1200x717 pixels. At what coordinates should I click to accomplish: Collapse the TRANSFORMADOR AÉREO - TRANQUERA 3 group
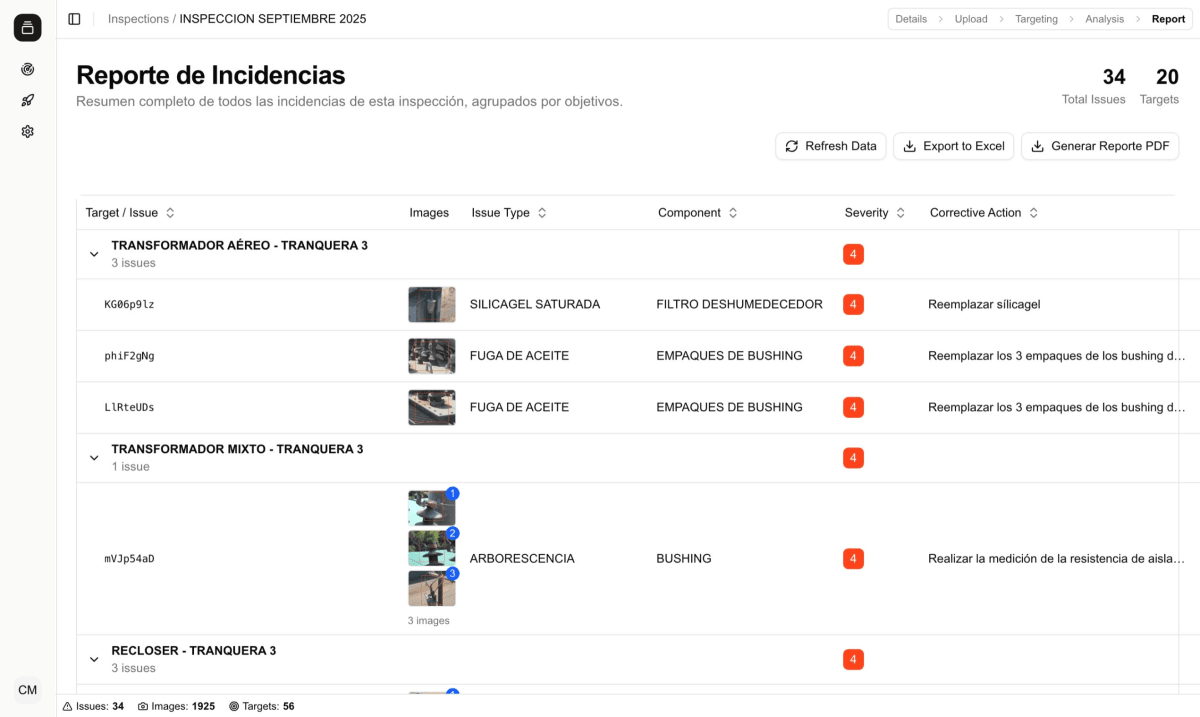(x=94, y=253)
